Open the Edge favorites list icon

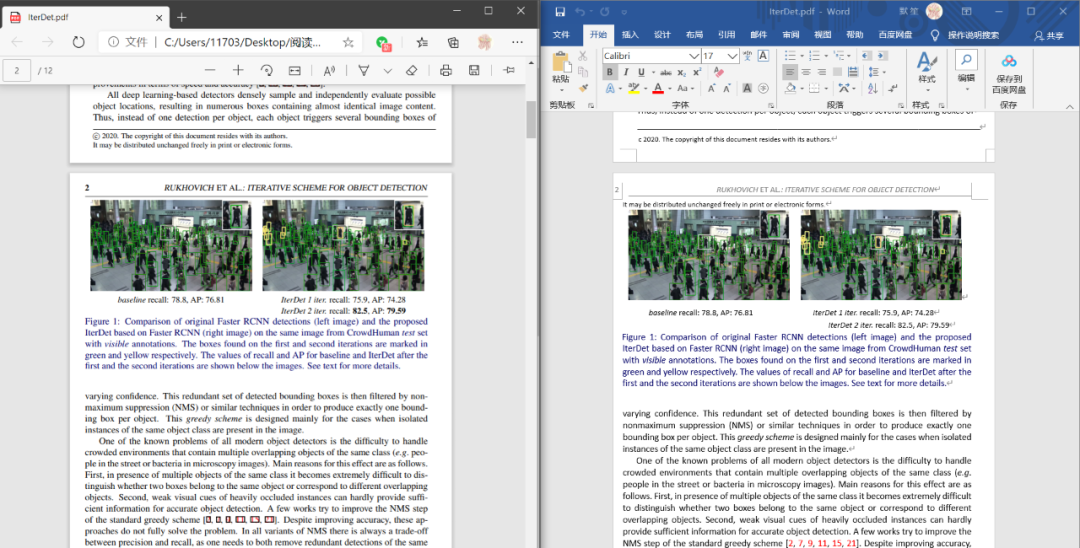pyautogui.click(x=422, y=42)
